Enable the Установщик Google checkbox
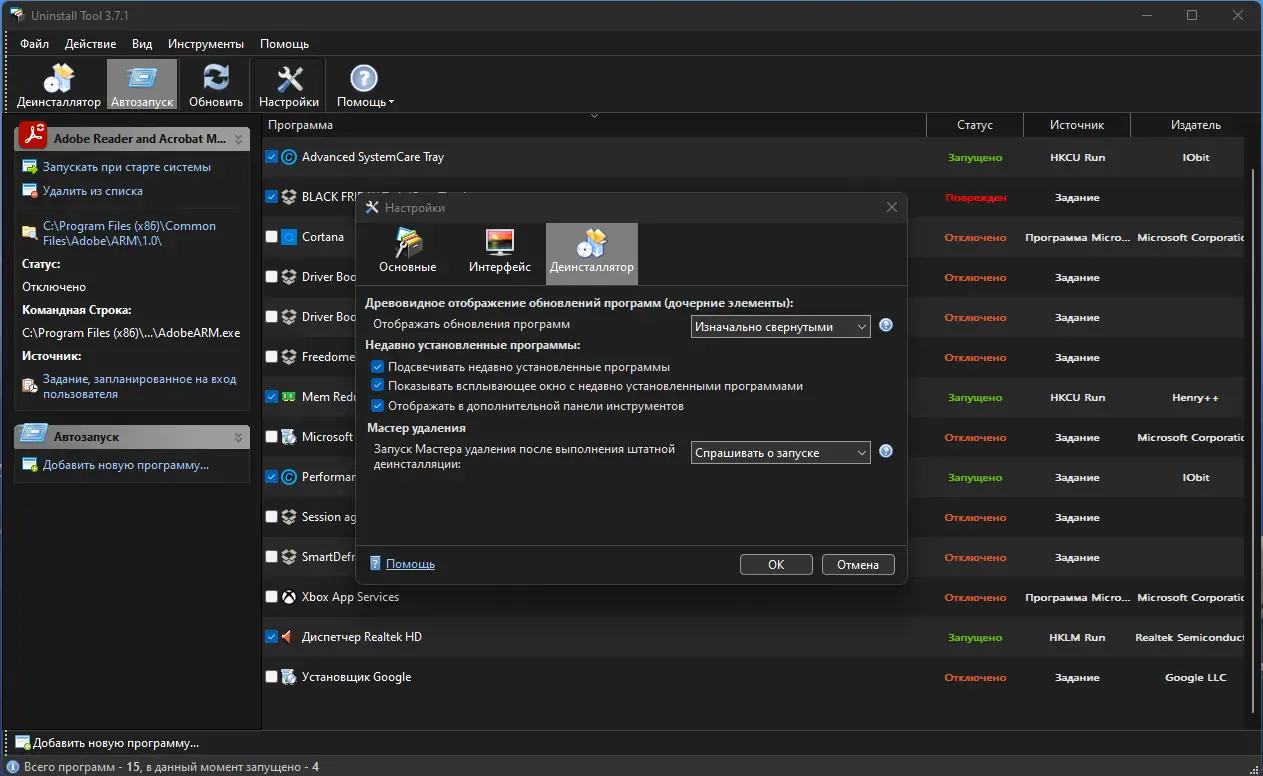This screenshot has width=1263, height=776. pyautogui.click(x=271, y=677)
